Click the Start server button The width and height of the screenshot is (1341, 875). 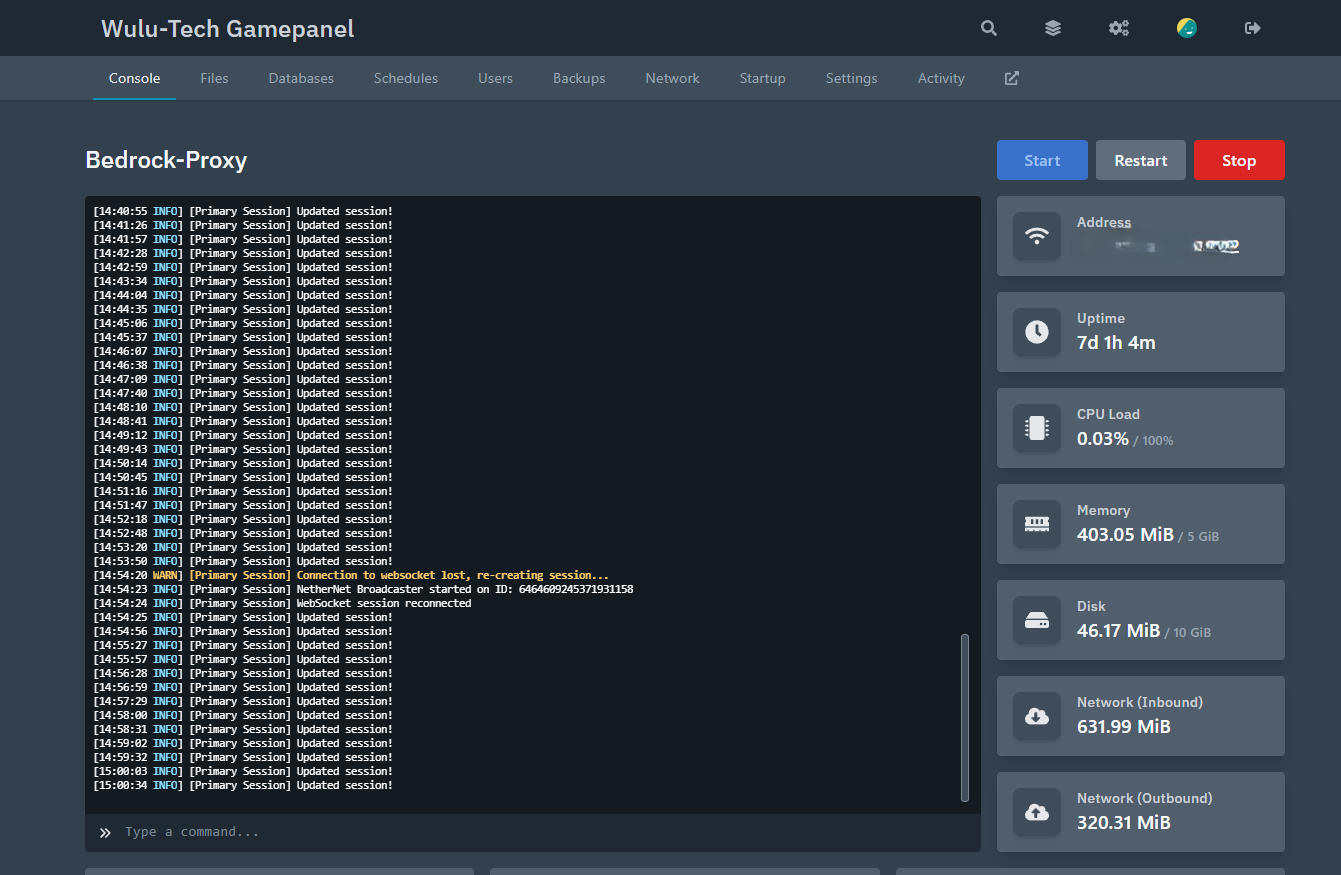(x=1042, y=160)
